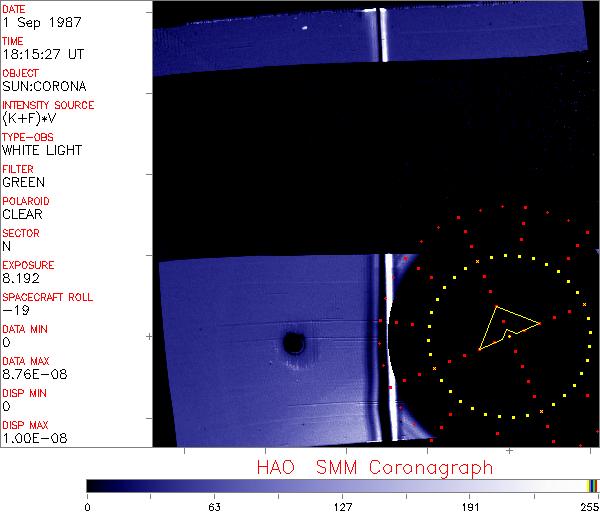Click the DATA MAX value 8.76E-08

[31, 374]
